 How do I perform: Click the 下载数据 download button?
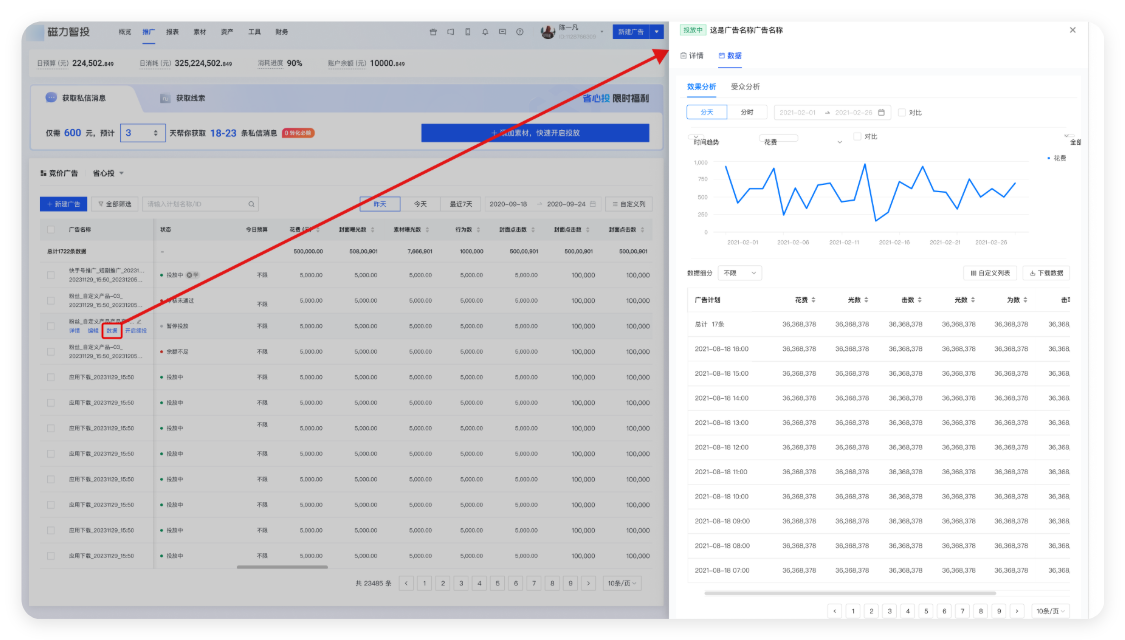click(1046, 273)
